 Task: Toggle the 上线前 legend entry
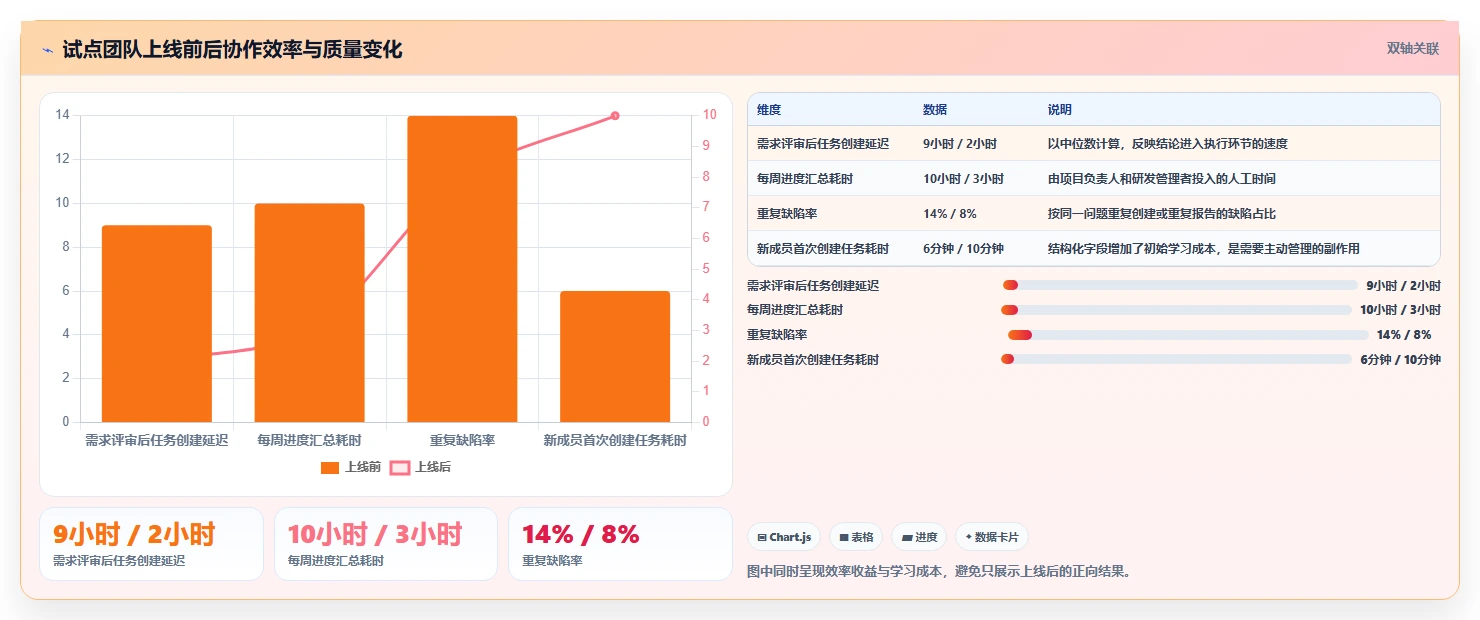tap(351, 467)
